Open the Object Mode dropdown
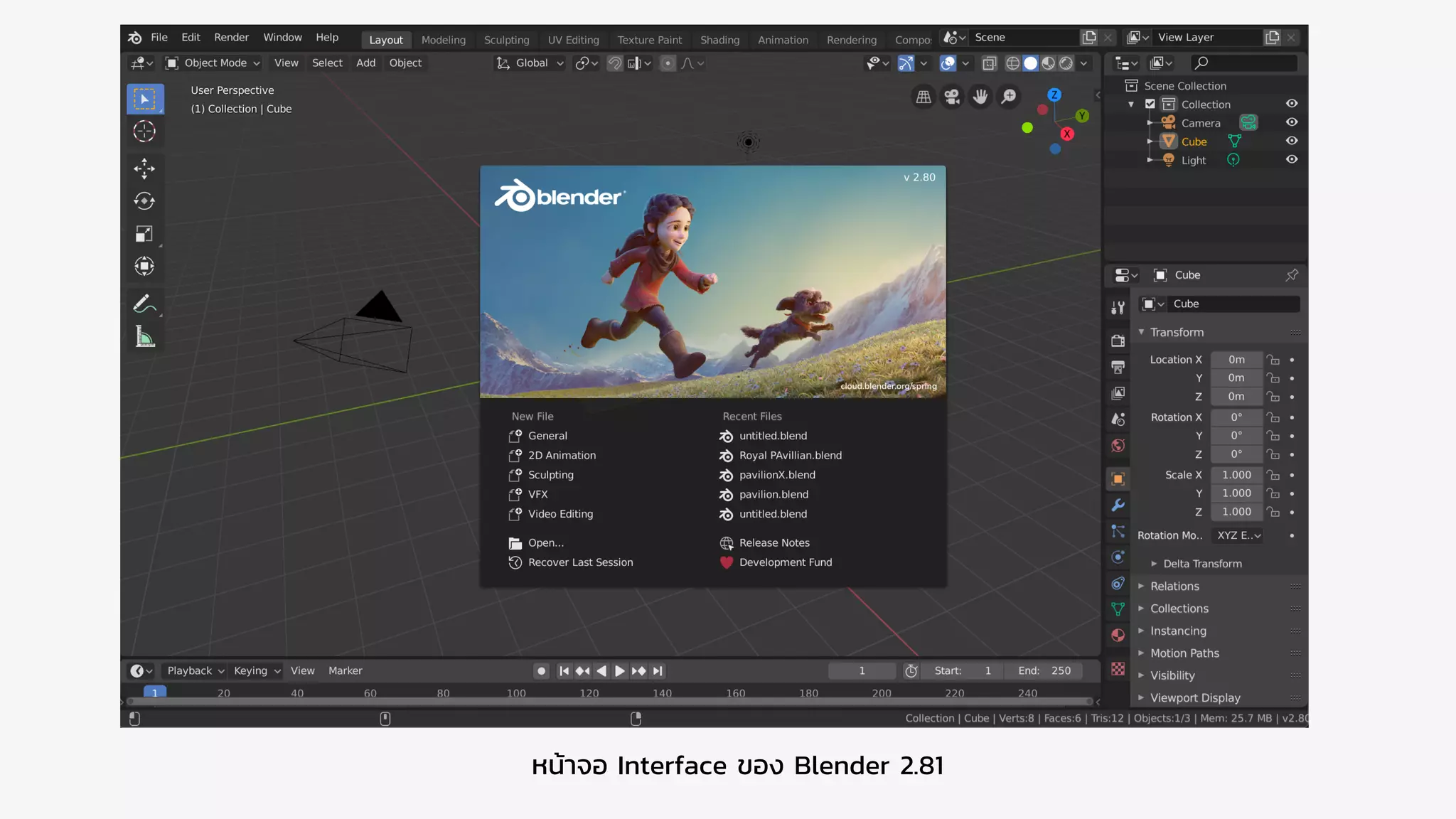The height and width of the screenshot is (819, 1456). tap(213, 63)
